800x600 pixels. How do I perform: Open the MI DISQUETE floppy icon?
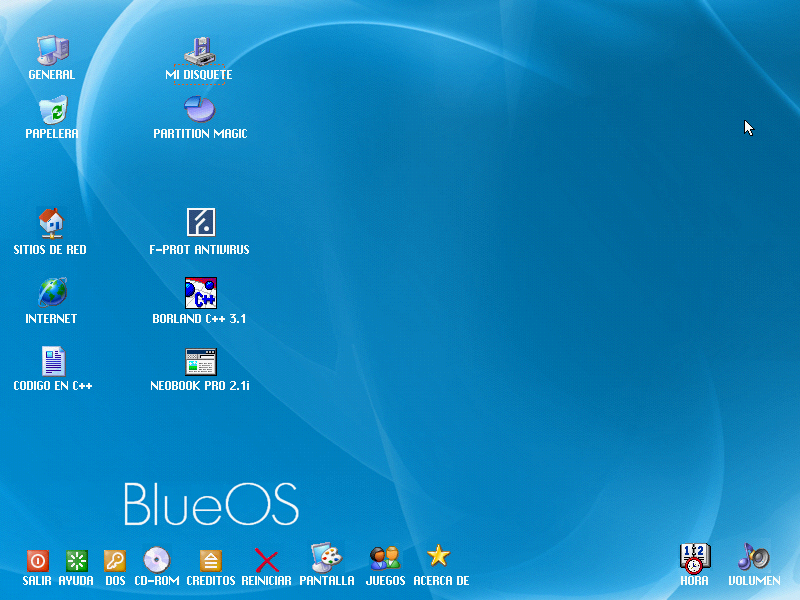tap(199, 51)
